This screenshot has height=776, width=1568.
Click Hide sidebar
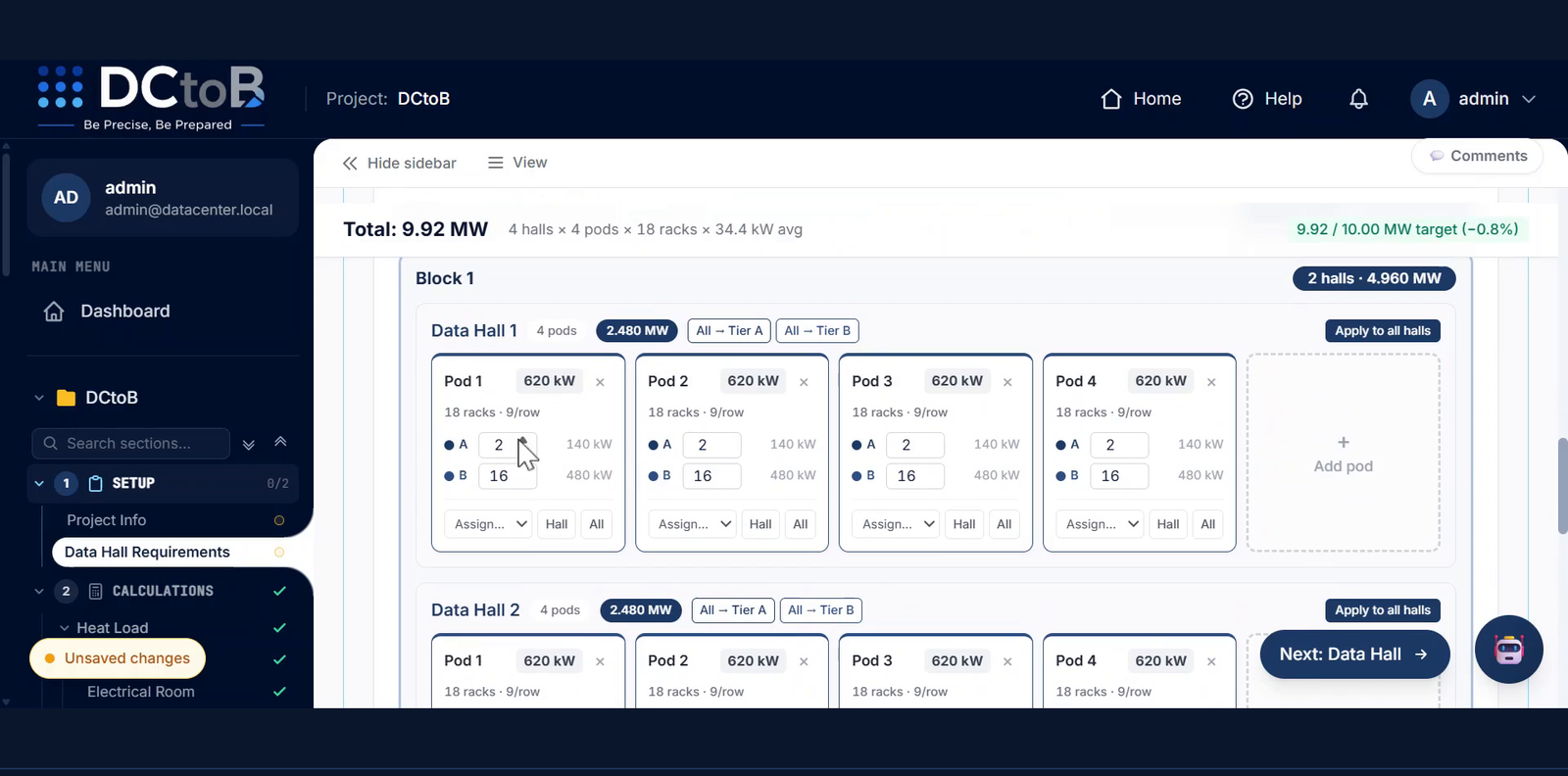[399, 163]
